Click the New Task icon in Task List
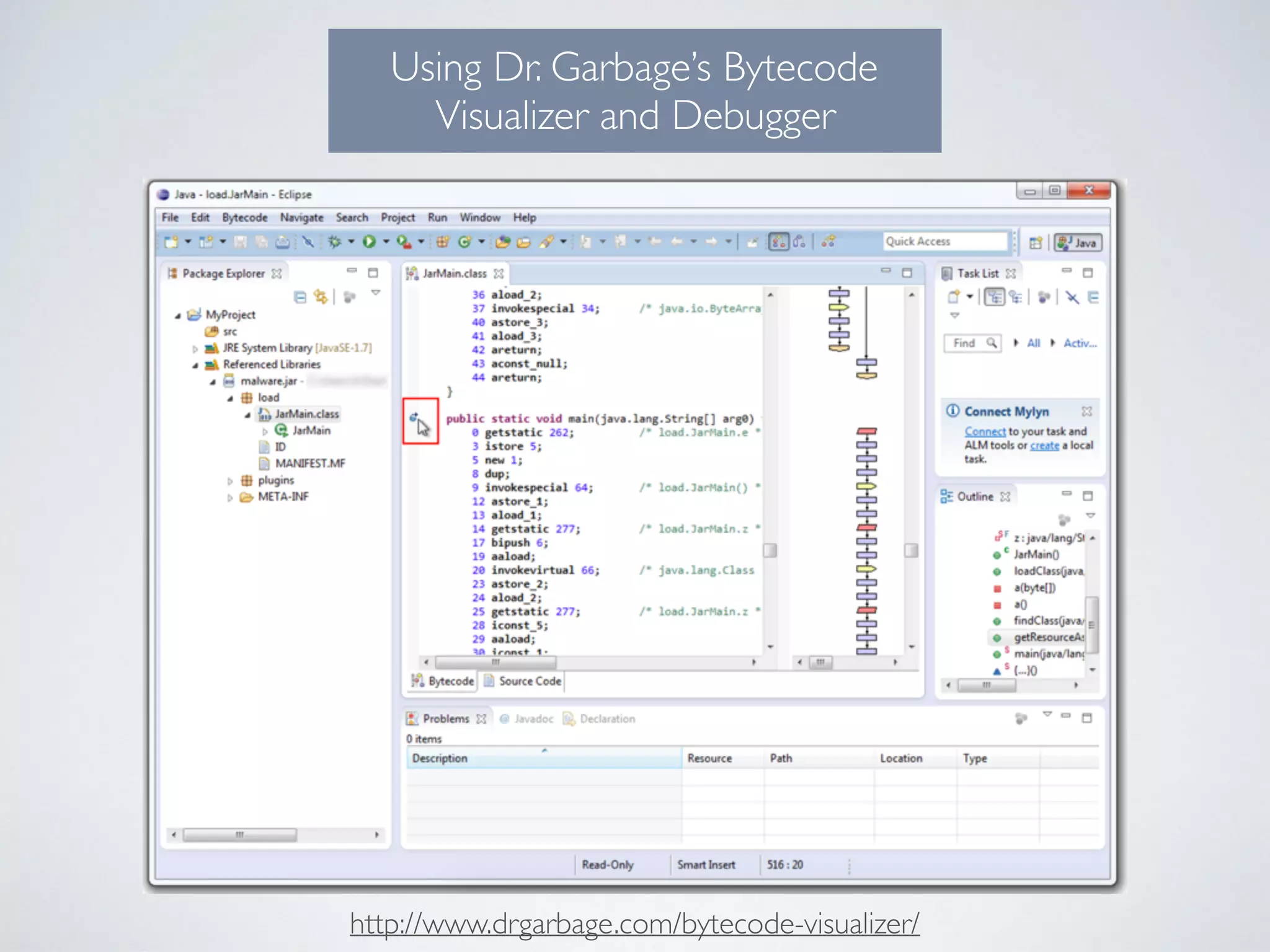This screenshot has height=952, width=1270. pyautogui.click(x=954, y=297)
